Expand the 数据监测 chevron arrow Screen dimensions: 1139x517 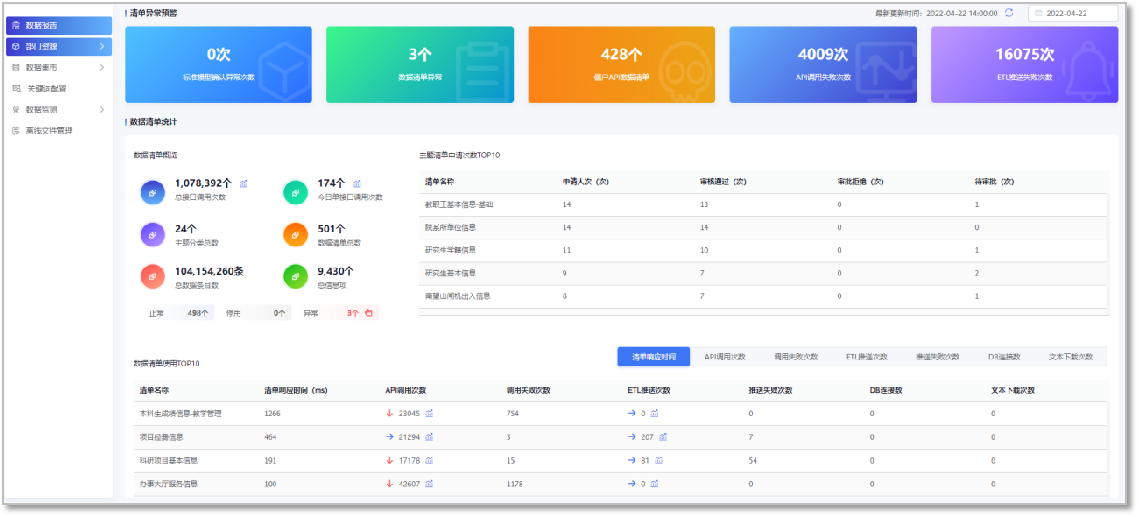click(x=102, y=110)
